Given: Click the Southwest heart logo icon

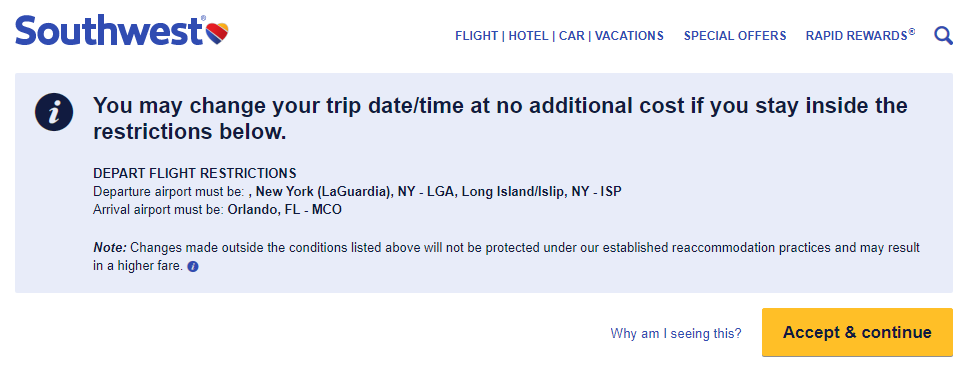Looking at the screenshot, I should pyautogui.click(x=218, y=31).
